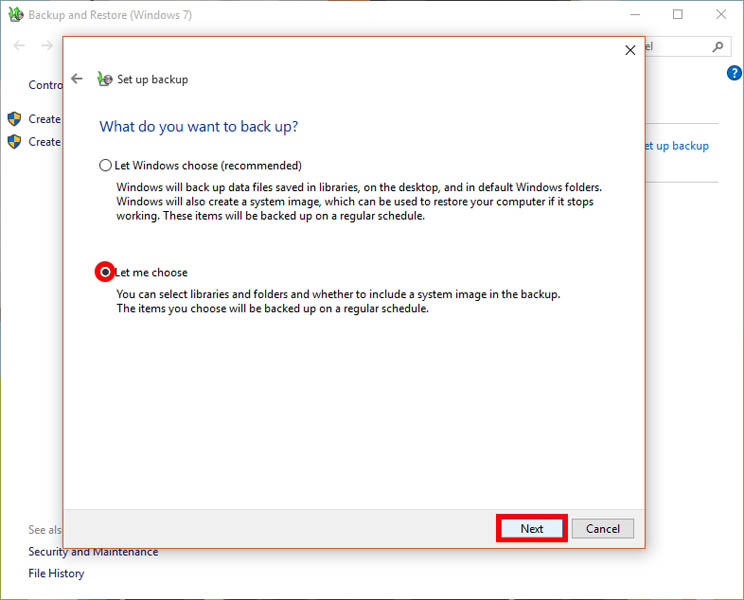Select the Let Windows choose (recommended) option
744x600 pixels.
[x=106, y=165]
